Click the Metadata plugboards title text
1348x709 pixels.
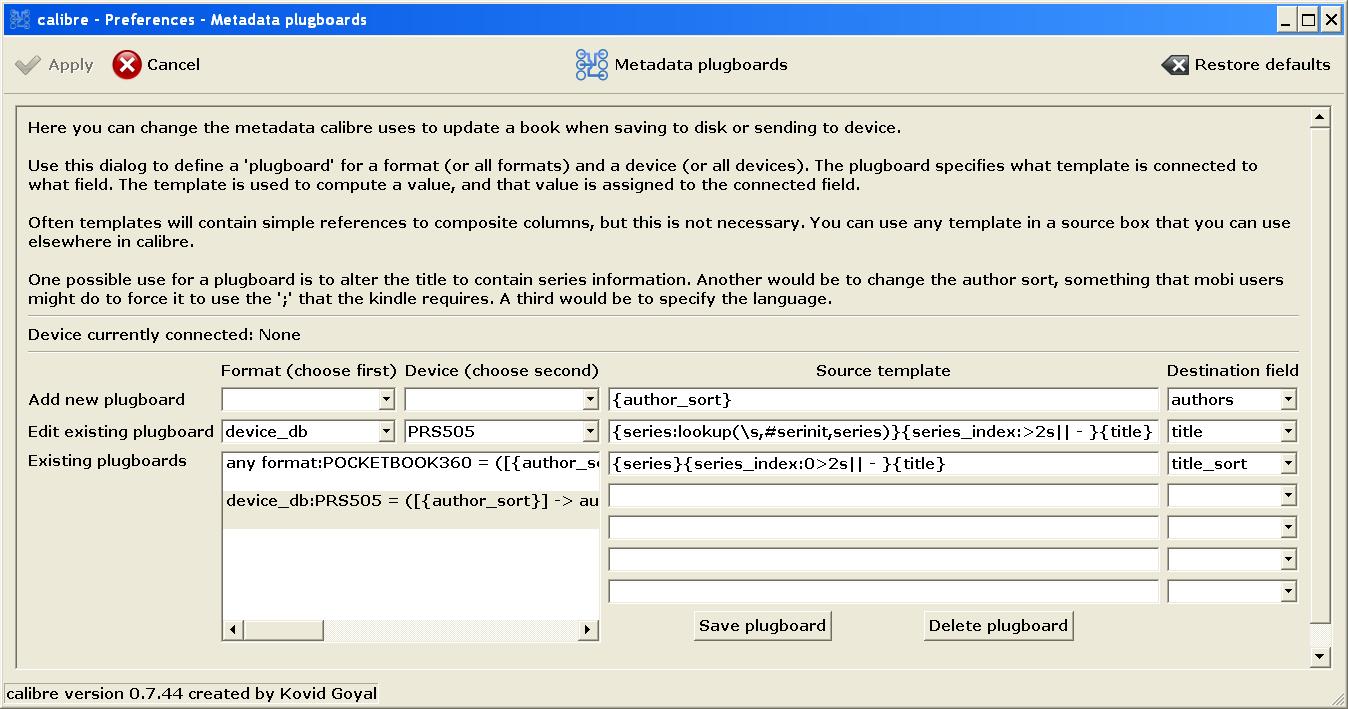tap(701, 65)
